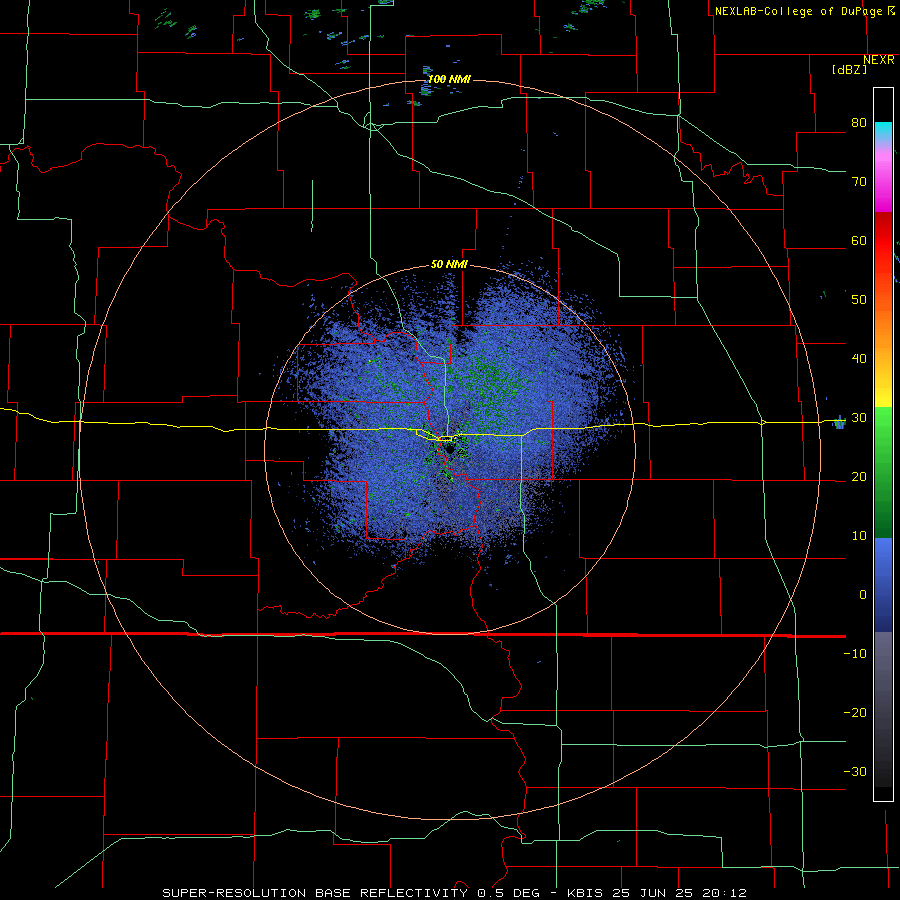Click the 10 value on the dBZ scale

coord(859,536)
